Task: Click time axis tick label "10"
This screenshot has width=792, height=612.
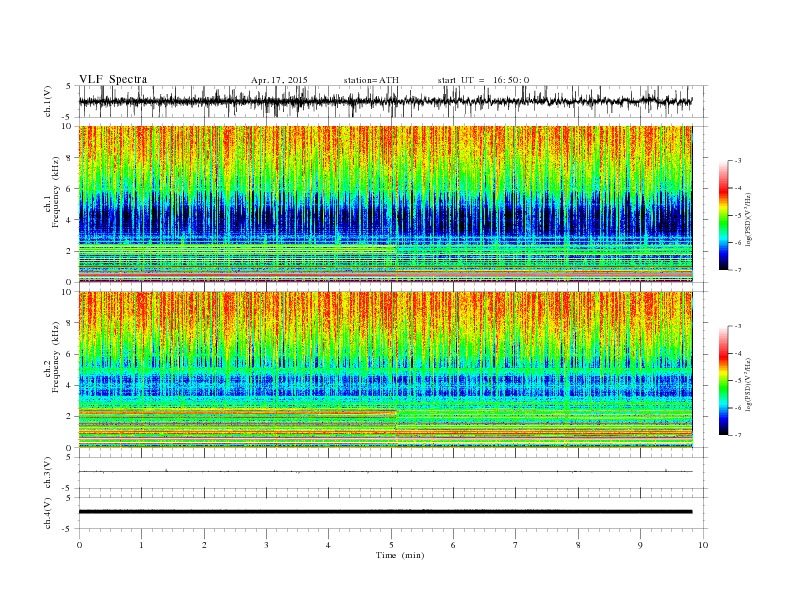Action: pos(703,545)
